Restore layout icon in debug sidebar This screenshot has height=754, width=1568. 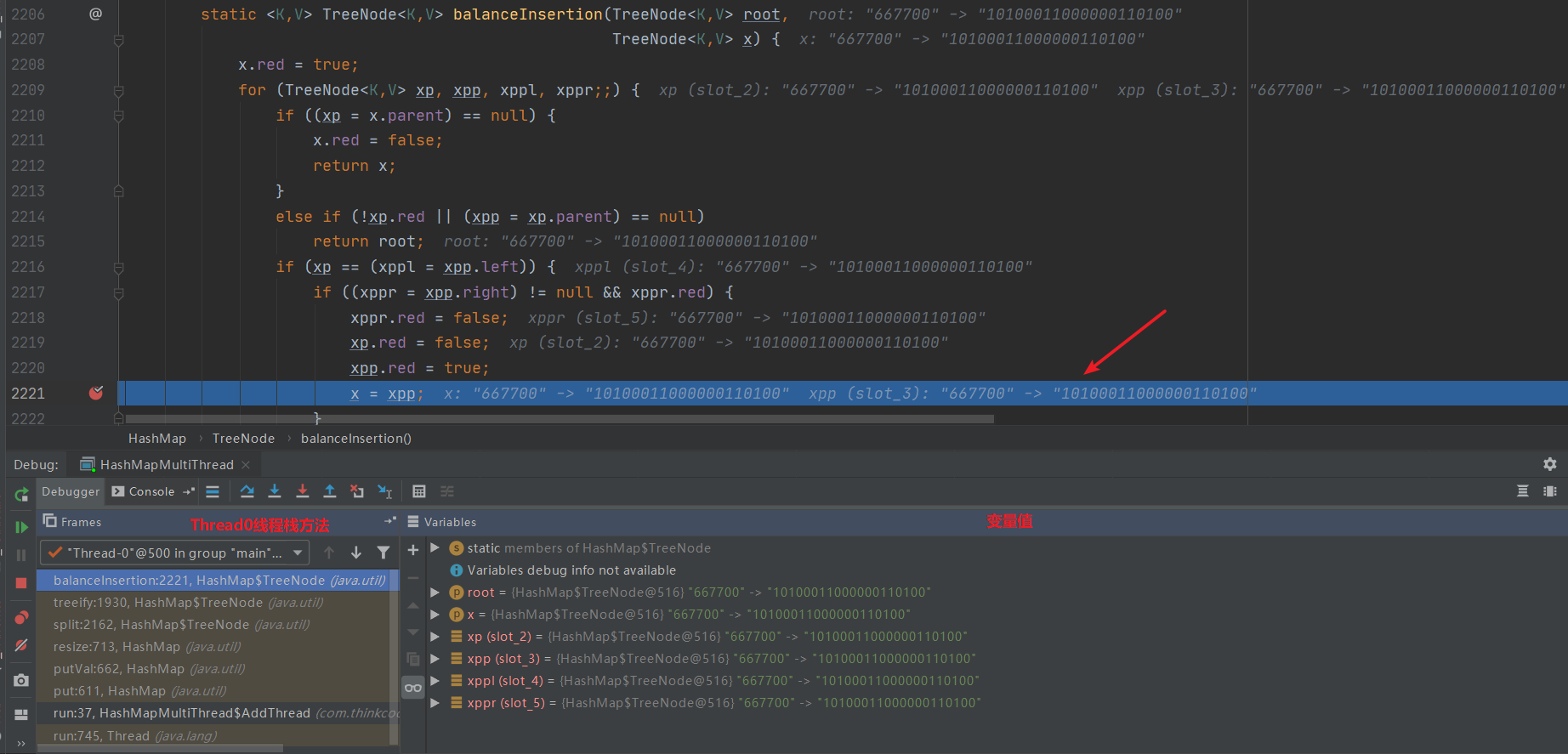(x=21, y=715)
